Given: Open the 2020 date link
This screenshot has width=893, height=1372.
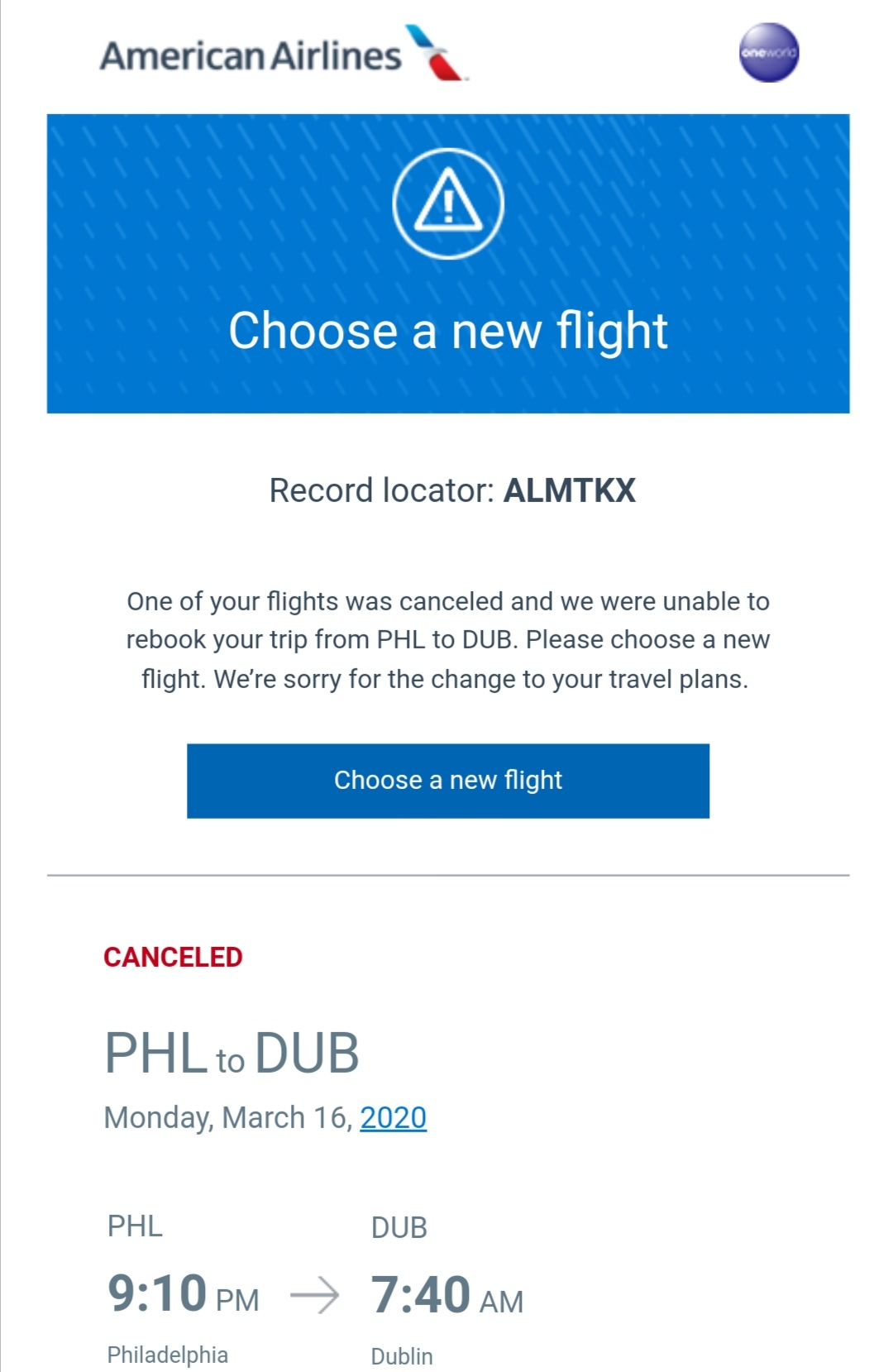Looking at the screenshot, I should pos(393,1117).
